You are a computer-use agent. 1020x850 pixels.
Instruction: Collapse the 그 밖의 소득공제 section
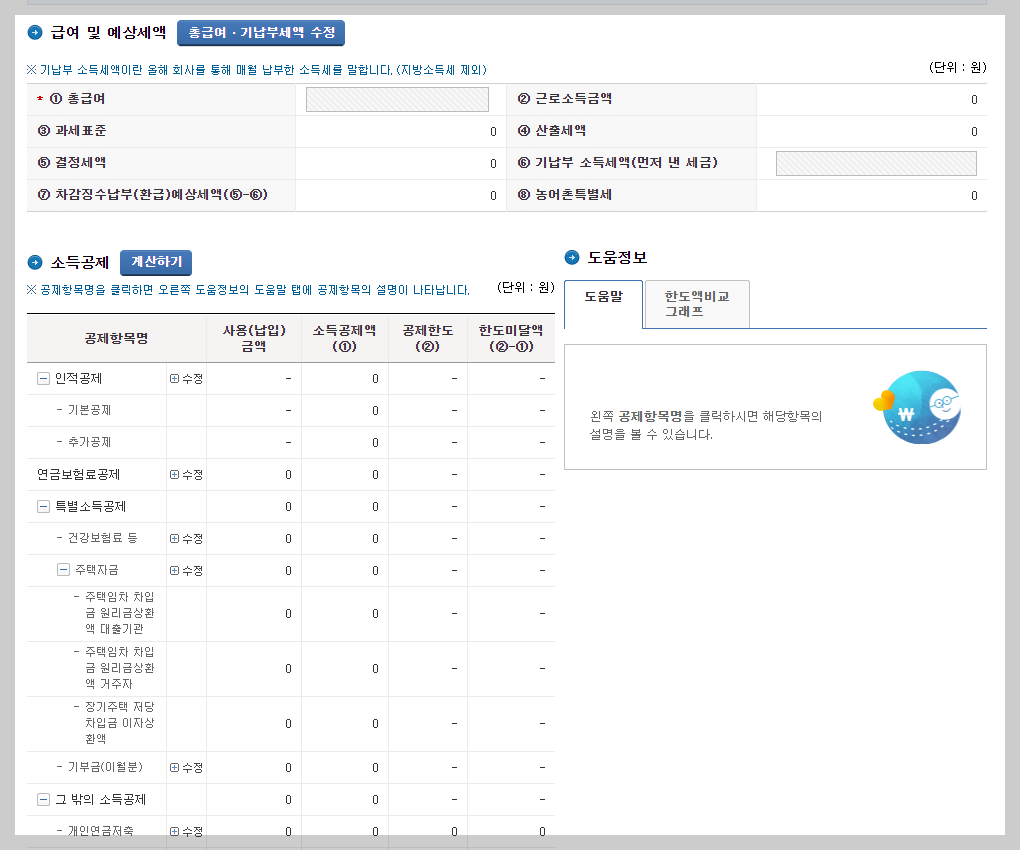coord(42,799)
